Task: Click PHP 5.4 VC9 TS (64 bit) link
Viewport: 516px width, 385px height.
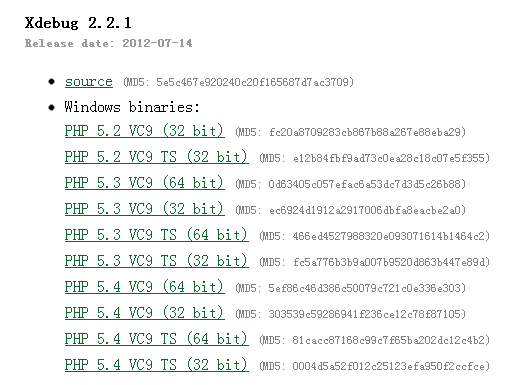Action: pos(157,339)
